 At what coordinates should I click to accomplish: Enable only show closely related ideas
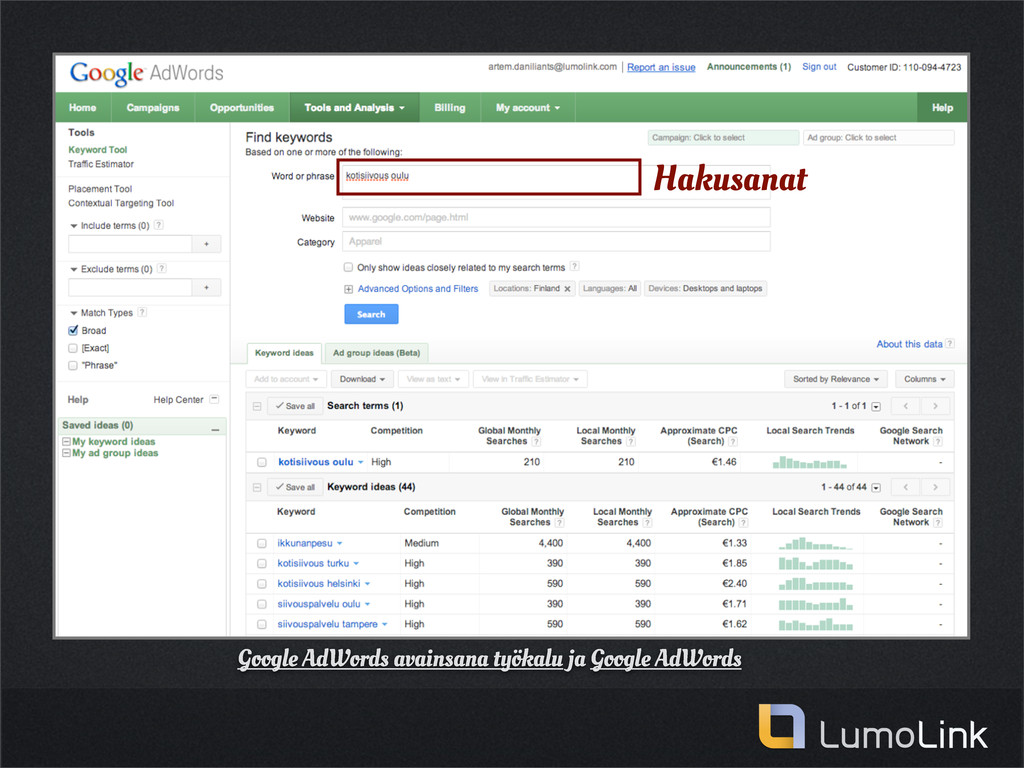pos(349,267)
